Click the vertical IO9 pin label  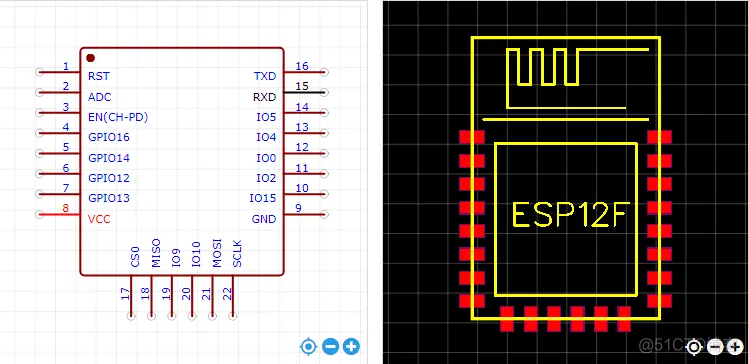(x=176, y=257)
